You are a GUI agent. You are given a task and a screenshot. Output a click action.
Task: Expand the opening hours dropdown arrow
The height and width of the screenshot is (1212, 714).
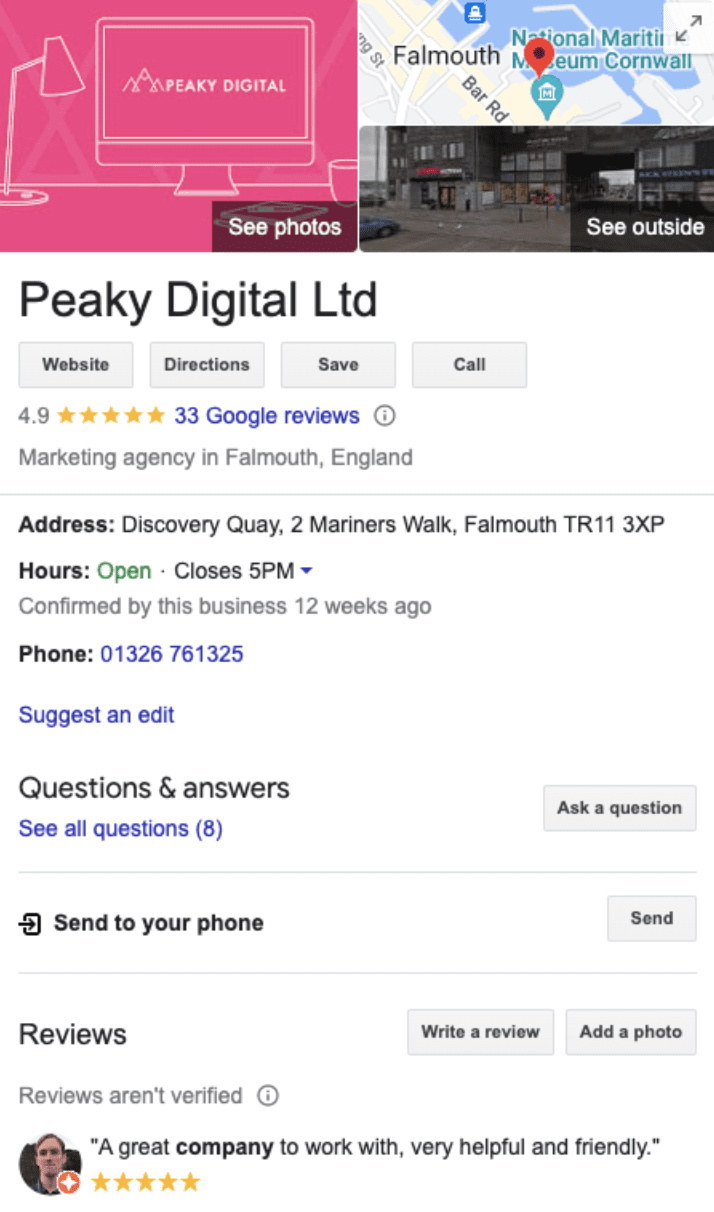[307, 571]
